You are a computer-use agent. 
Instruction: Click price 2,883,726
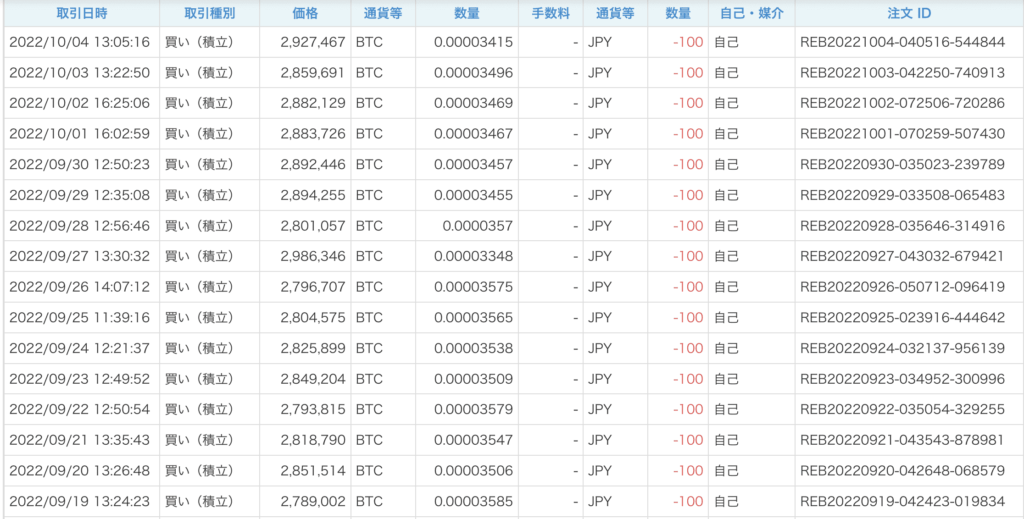click(x=313, y=134)
